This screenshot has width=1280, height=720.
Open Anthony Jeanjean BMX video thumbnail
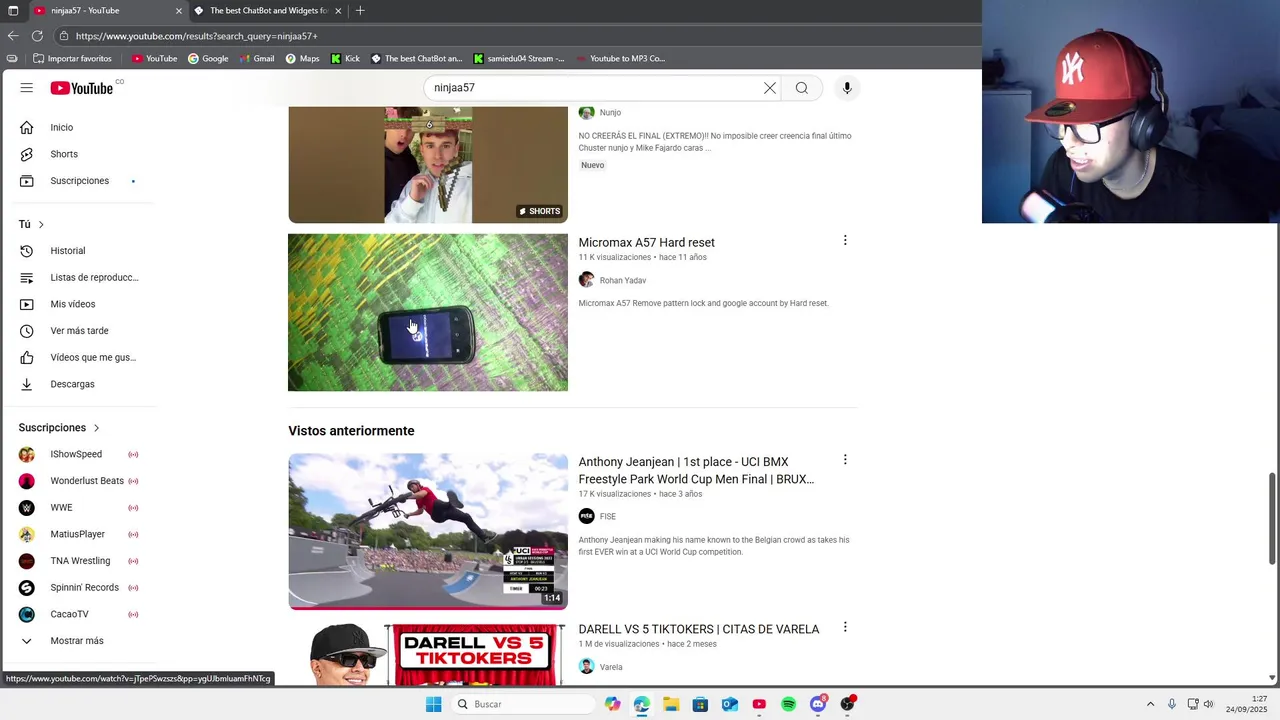click(x=428, y=531)
